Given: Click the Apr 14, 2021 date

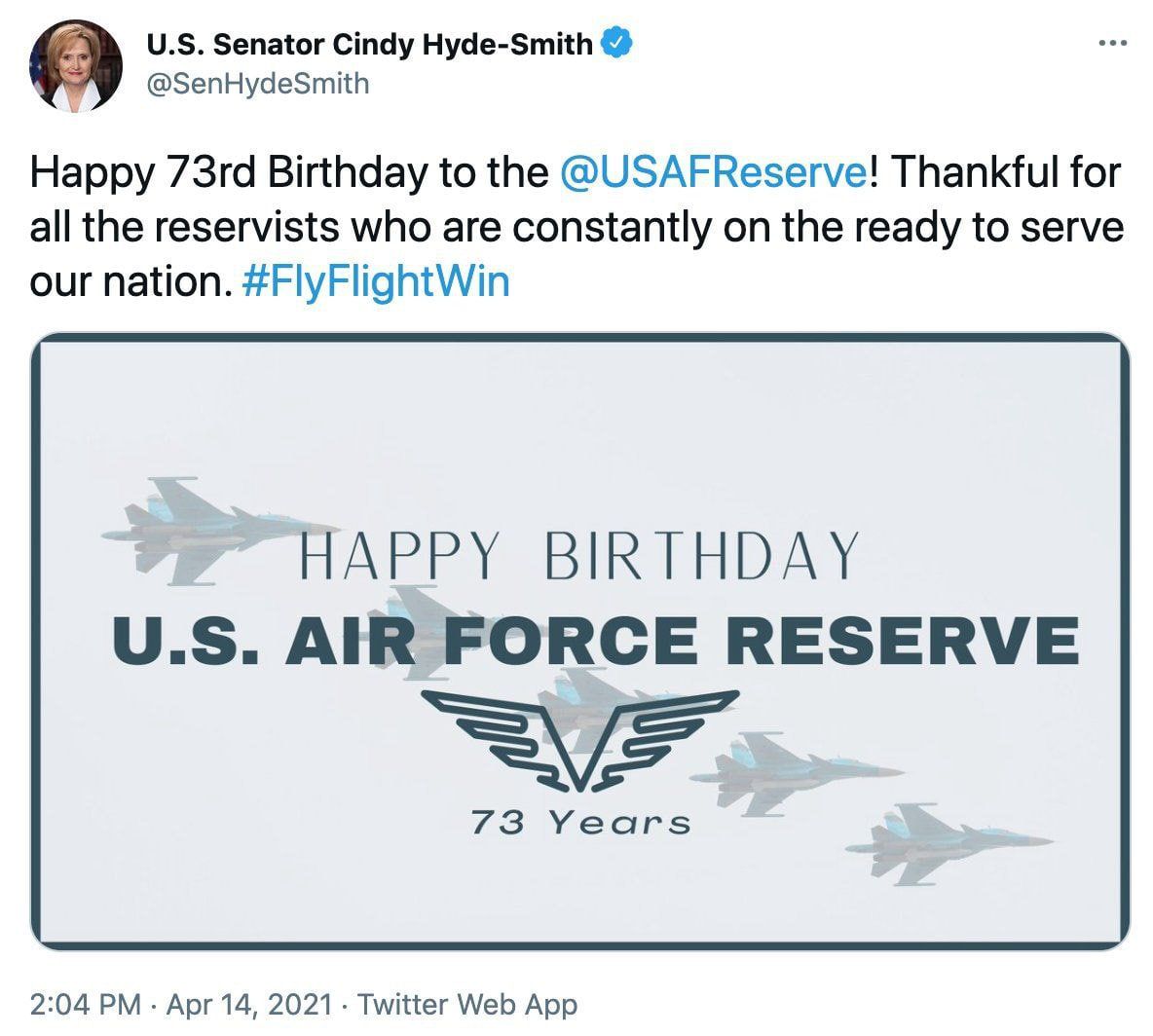Looking at the screenshot, I should 248,1004.
